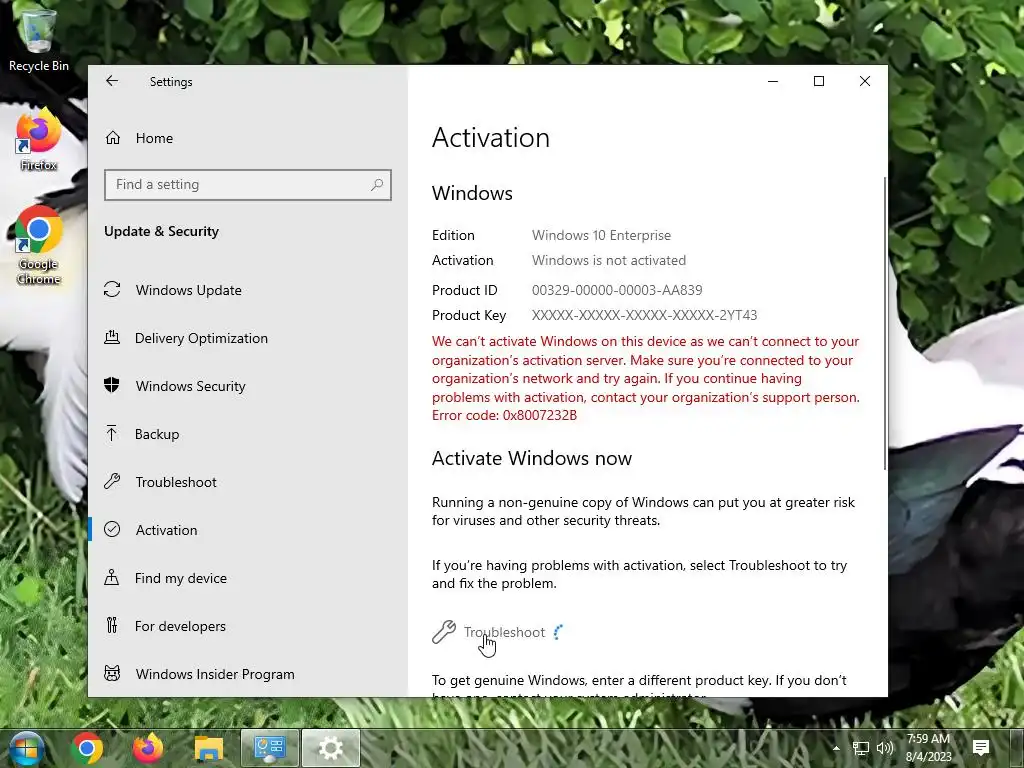Screen dimensions: 1024x768
Task: Select the Activation checkmark-circle icon
Action: 112,529
